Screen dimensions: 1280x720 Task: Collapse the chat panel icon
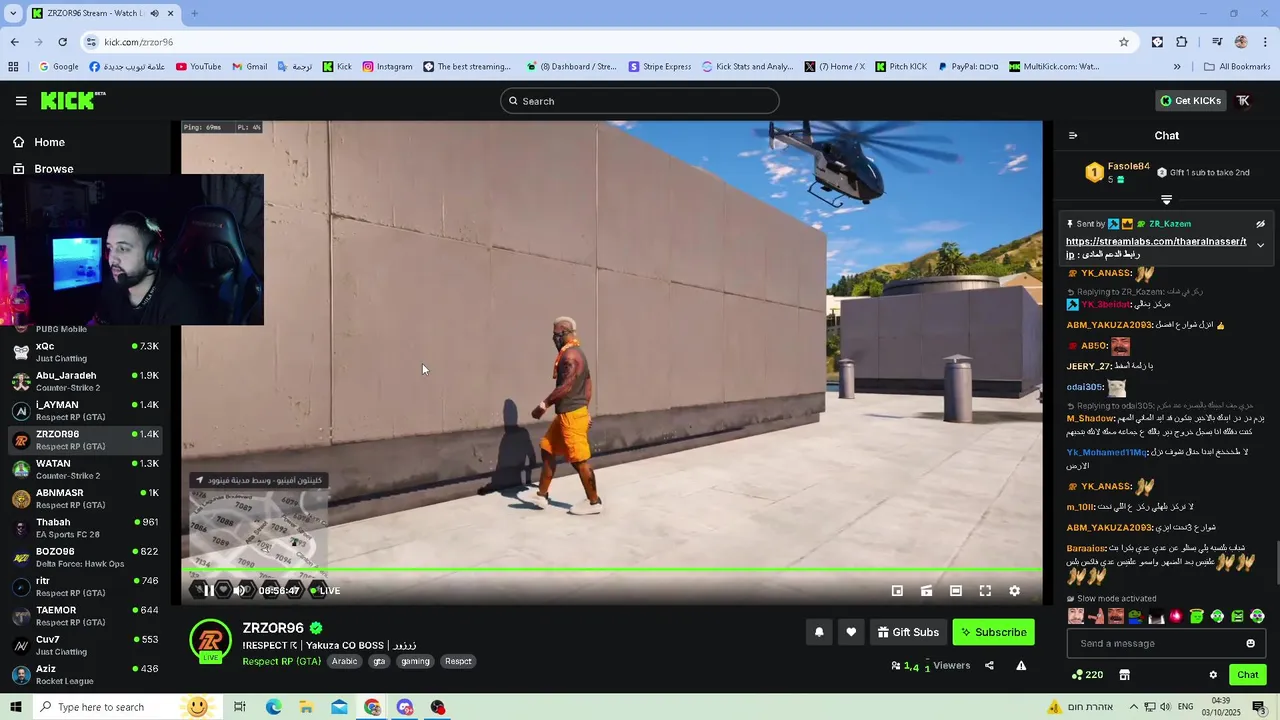pos(1073,136)
